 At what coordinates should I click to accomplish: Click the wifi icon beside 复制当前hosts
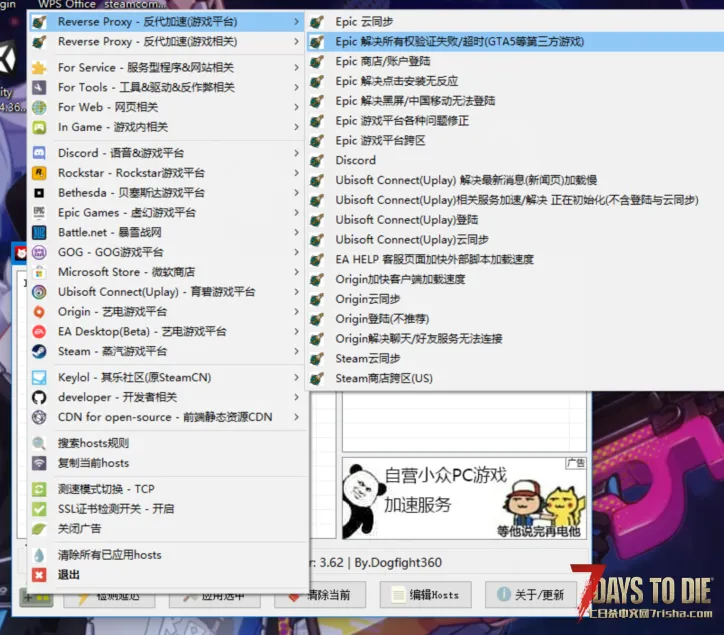point(39,463)
